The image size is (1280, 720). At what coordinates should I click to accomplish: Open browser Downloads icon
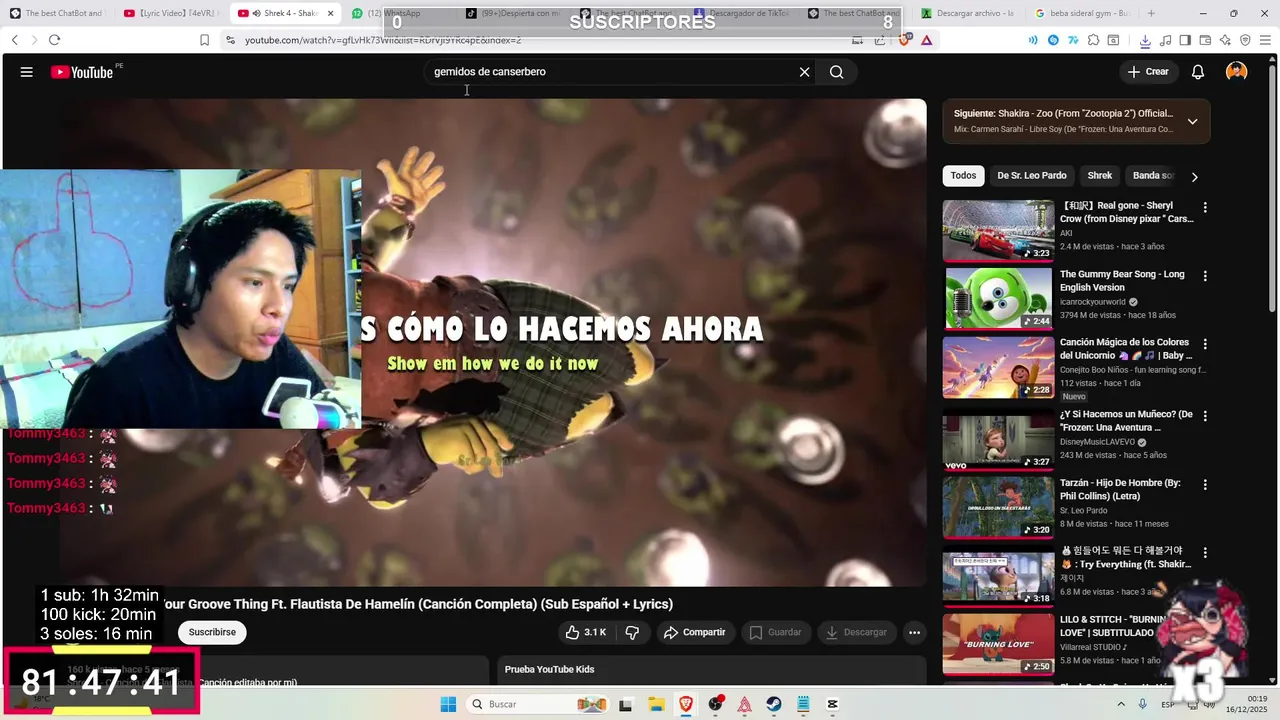1146,40
